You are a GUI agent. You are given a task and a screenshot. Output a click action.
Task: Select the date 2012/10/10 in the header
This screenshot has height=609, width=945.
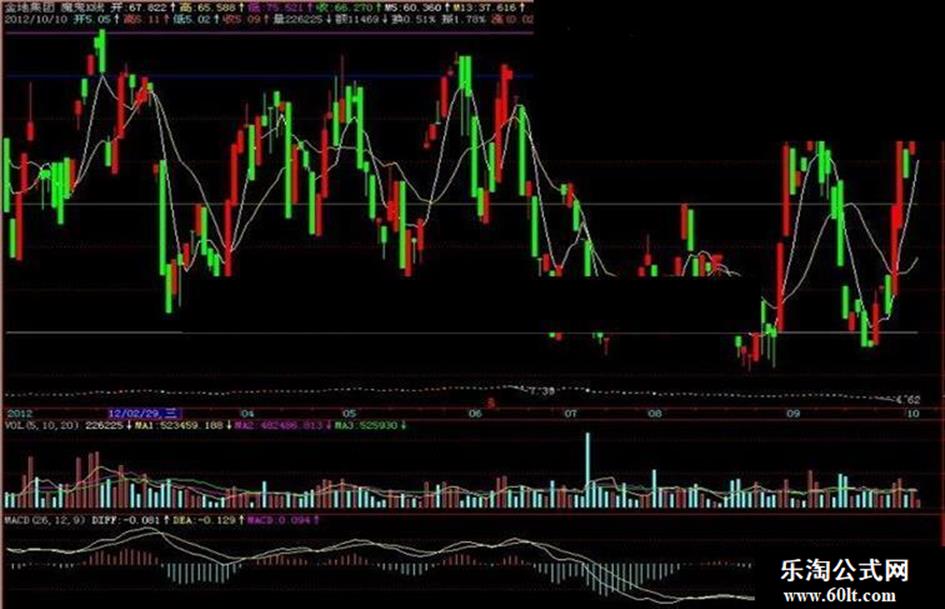[35, 19]
